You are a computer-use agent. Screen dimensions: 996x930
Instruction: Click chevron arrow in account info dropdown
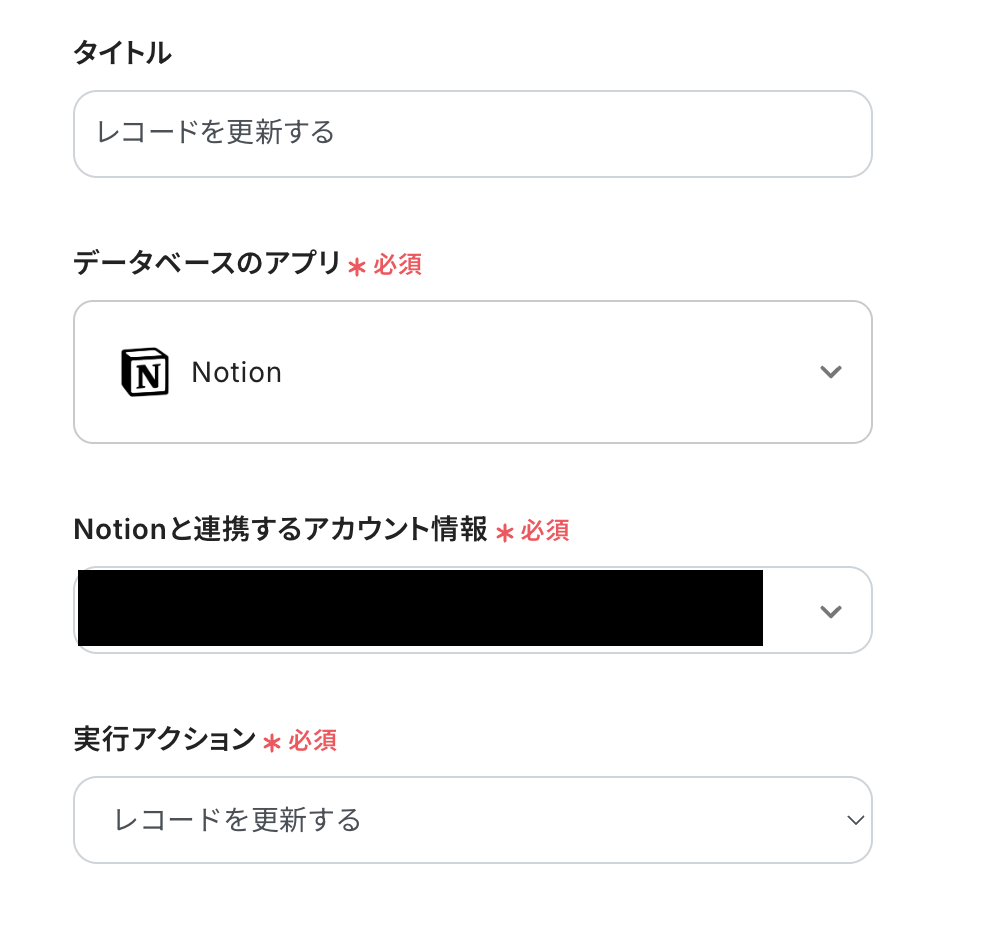click(830, 611)
